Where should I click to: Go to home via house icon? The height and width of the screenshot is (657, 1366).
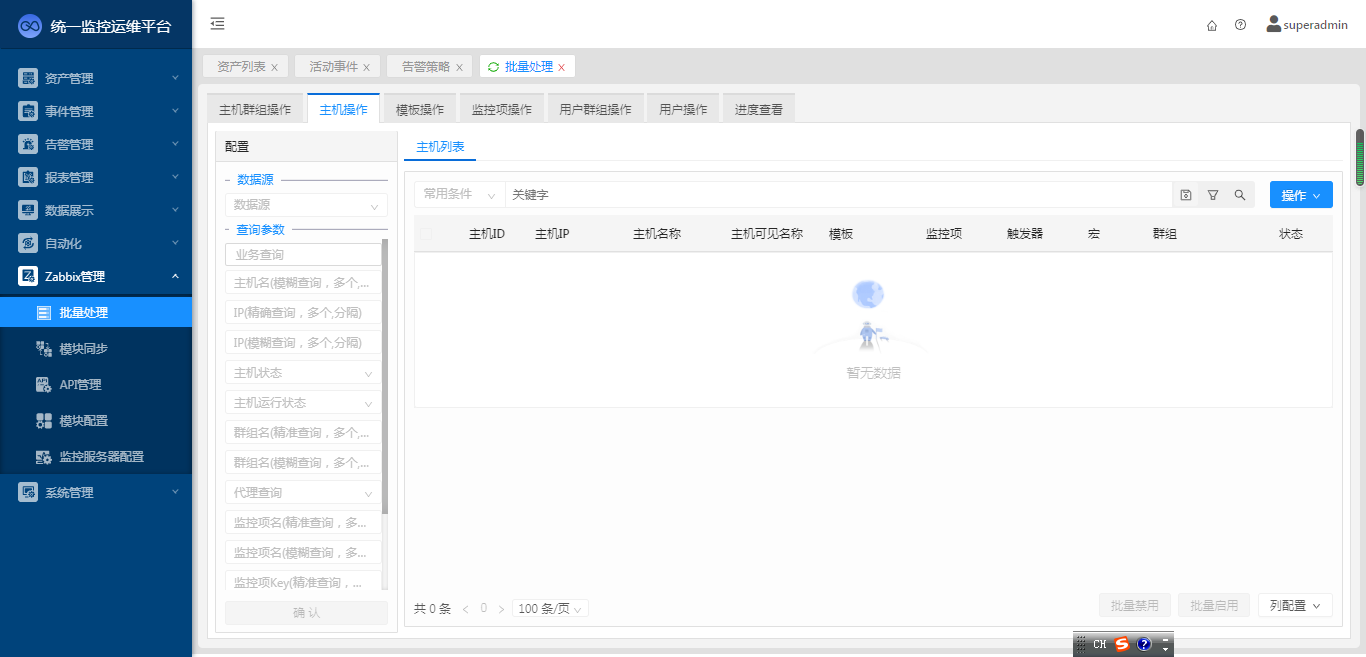tap(1212, 25)
